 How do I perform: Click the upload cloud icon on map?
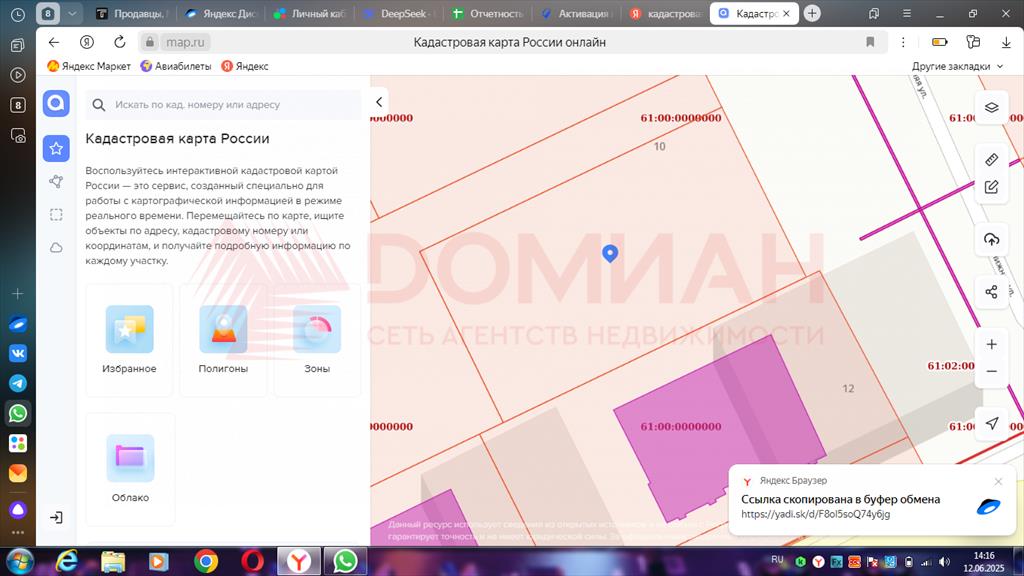pyautogui.click(x=991, y=240)
